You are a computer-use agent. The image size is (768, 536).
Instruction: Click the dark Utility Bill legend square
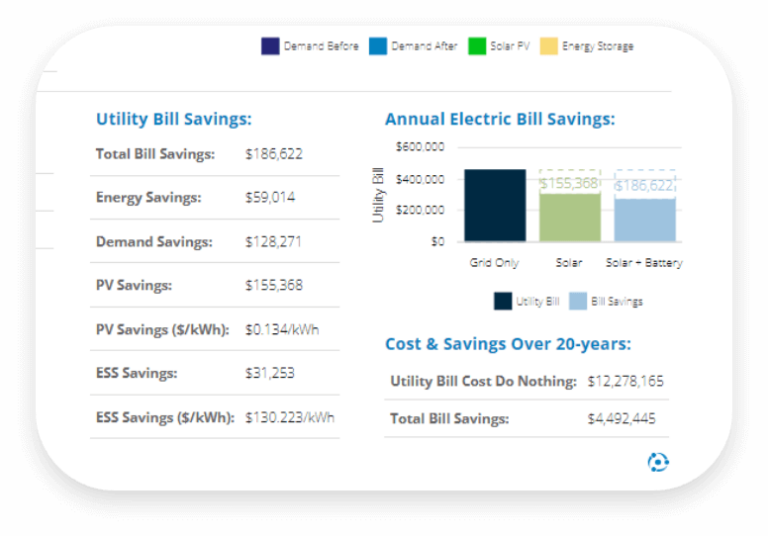click(502, 301)
